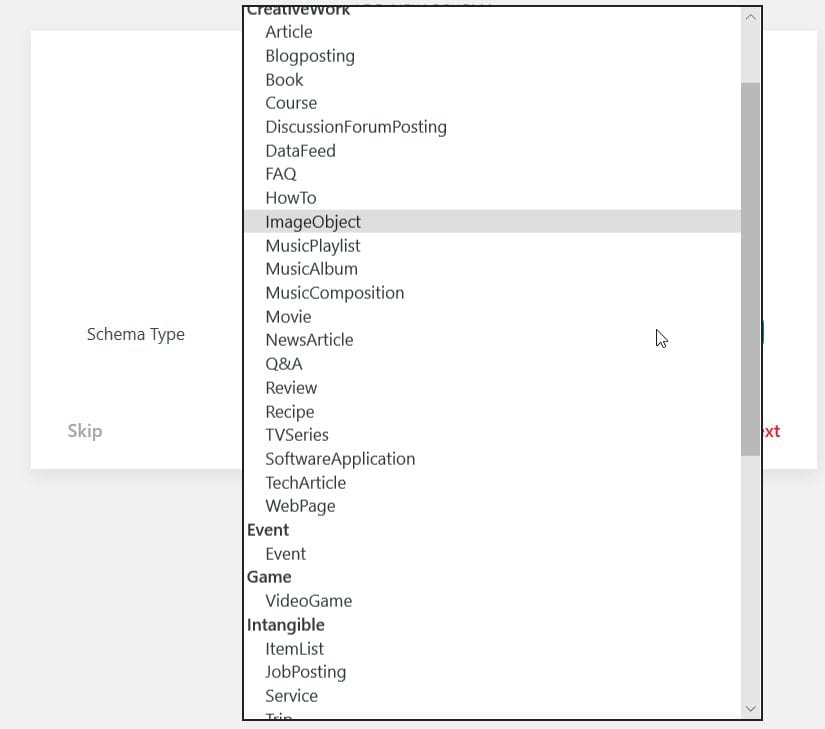This screenshot has width=825, height=729.
Task: Choose the DiscussionForumPosting option
Action: coord(356,127)
